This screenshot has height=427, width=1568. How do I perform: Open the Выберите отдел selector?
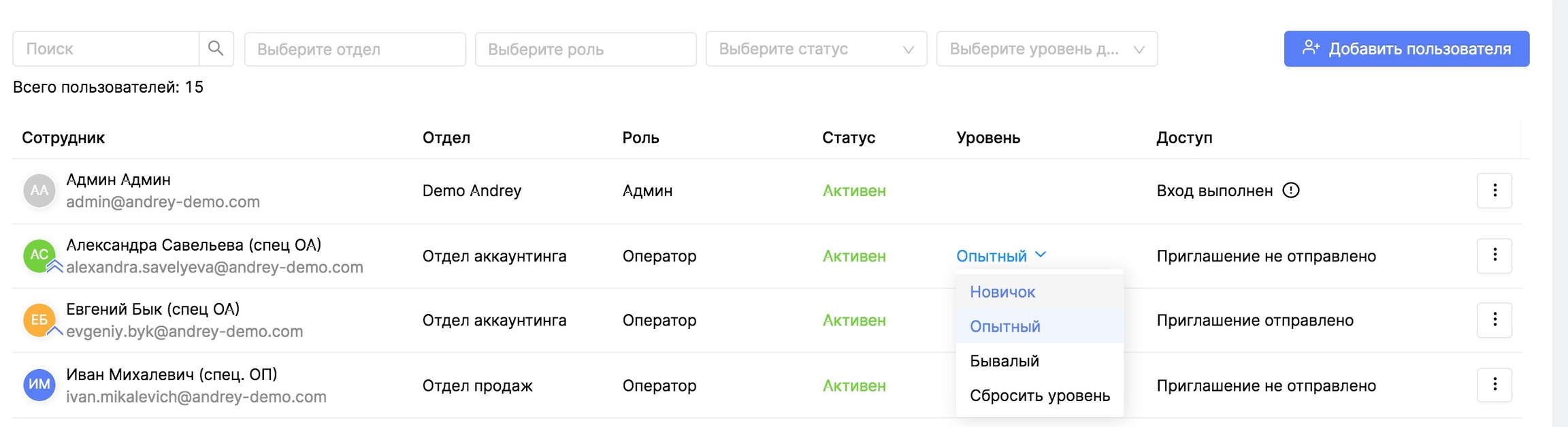(x=355, y=49)
